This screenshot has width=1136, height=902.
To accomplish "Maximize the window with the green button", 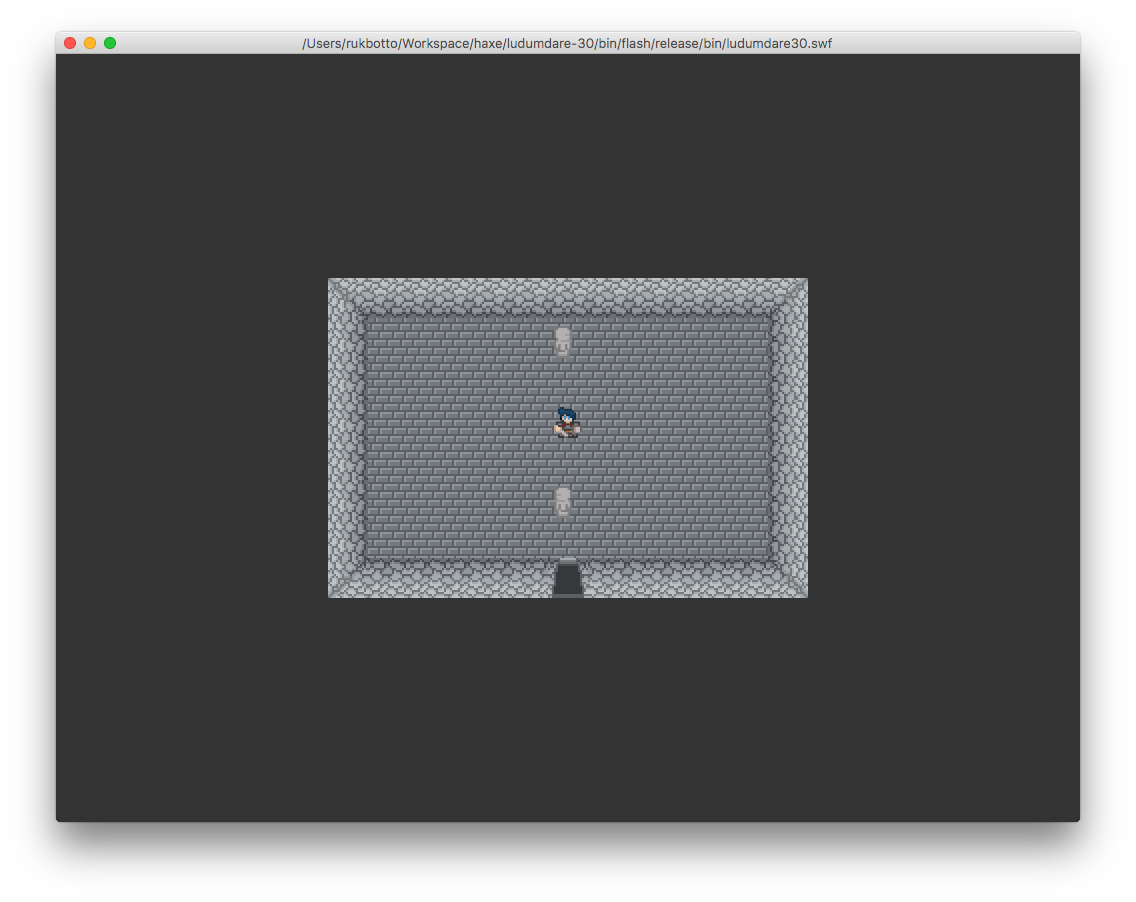I will pyautogui.click(x=110, y=43).
